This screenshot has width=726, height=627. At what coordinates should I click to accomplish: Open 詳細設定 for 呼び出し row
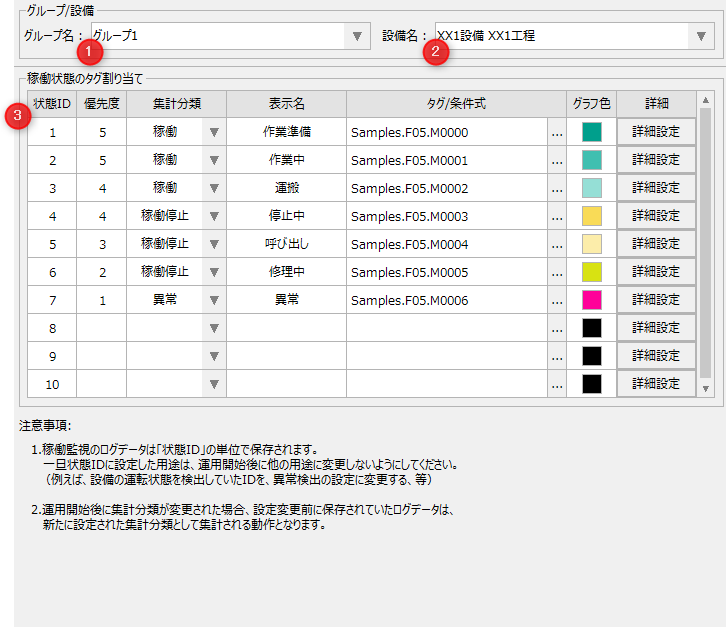pyautogui.click(x=656, y=244)
